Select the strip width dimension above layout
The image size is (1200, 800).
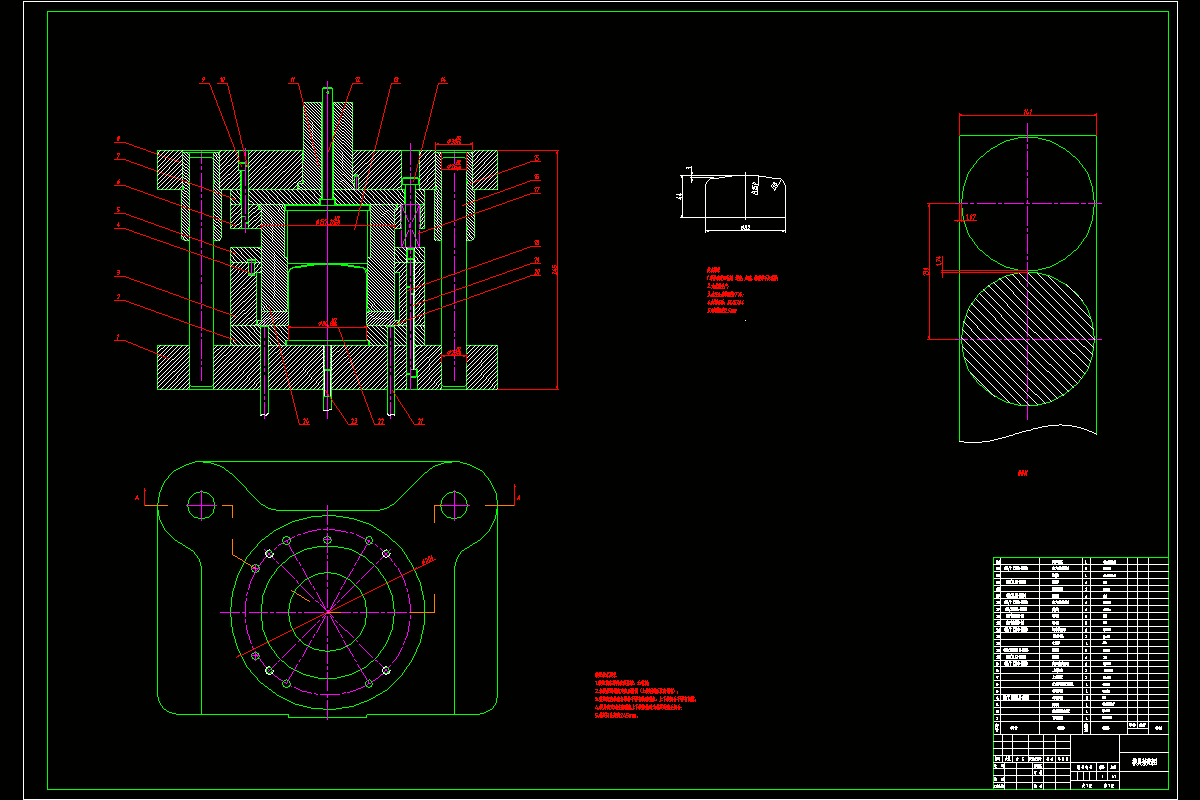coord(1028,113)
